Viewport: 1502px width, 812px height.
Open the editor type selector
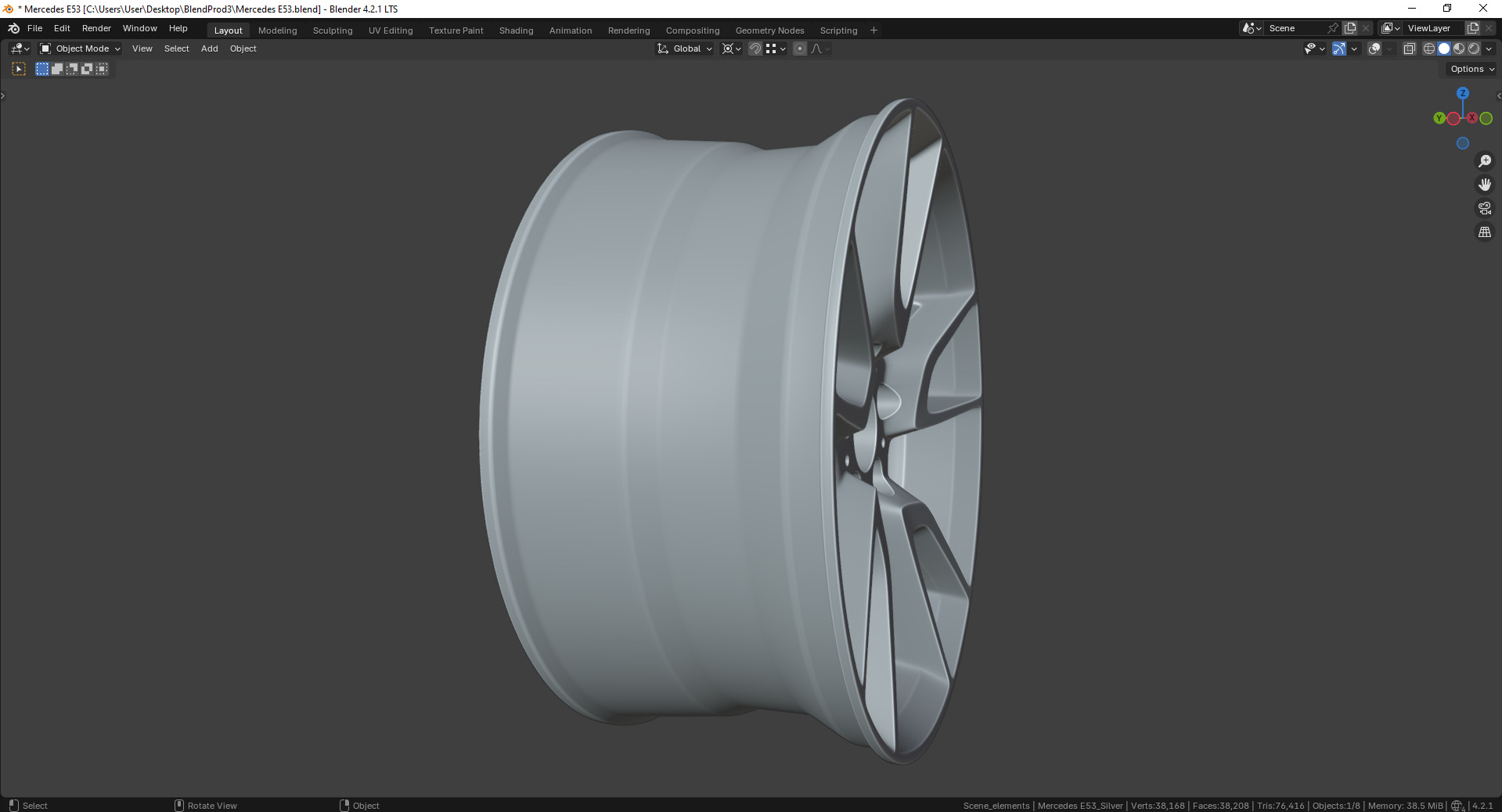pyautogui.click(x=20, y=49)
